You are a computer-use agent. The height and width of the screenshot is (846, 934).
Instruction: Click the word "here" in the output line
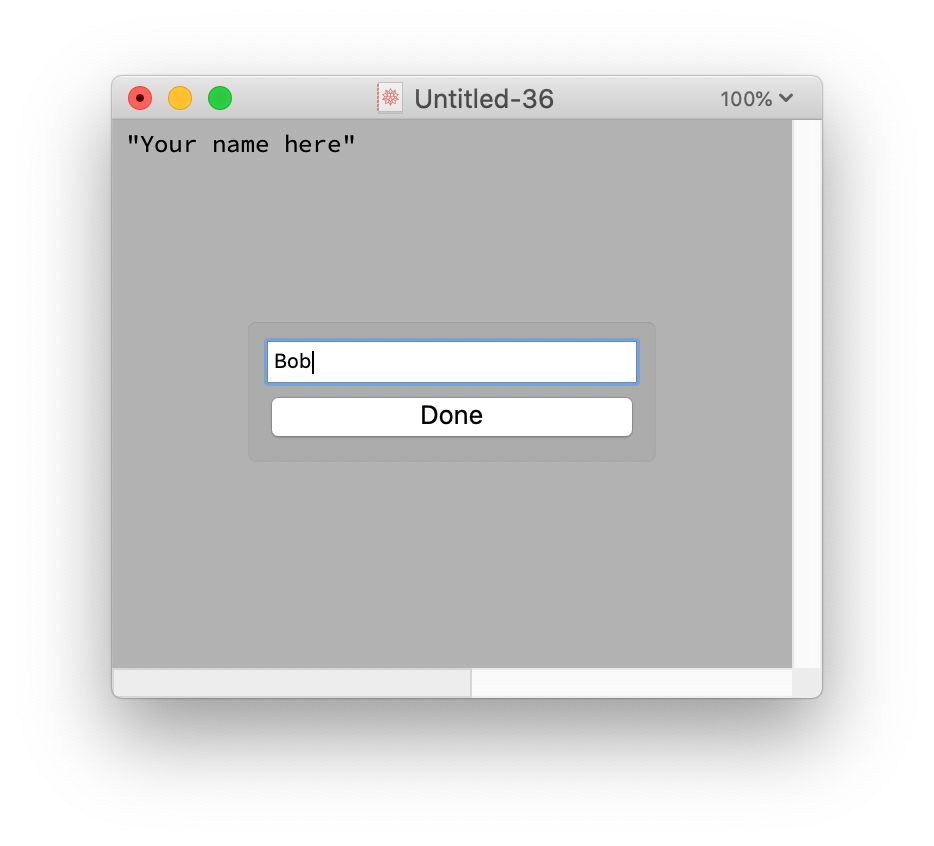click(313, 145)
